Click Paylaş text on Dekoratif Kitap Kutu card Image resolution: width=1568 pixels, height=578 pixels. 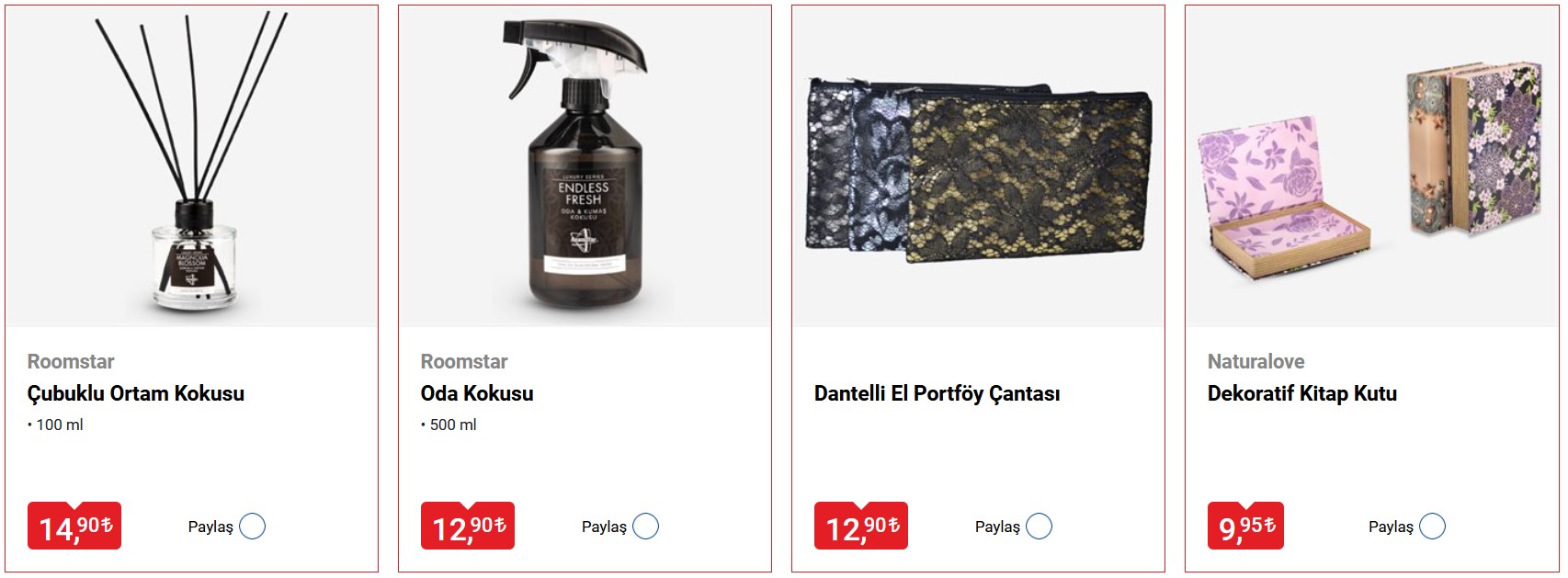pyautogui.click(x=1391, y=527)
